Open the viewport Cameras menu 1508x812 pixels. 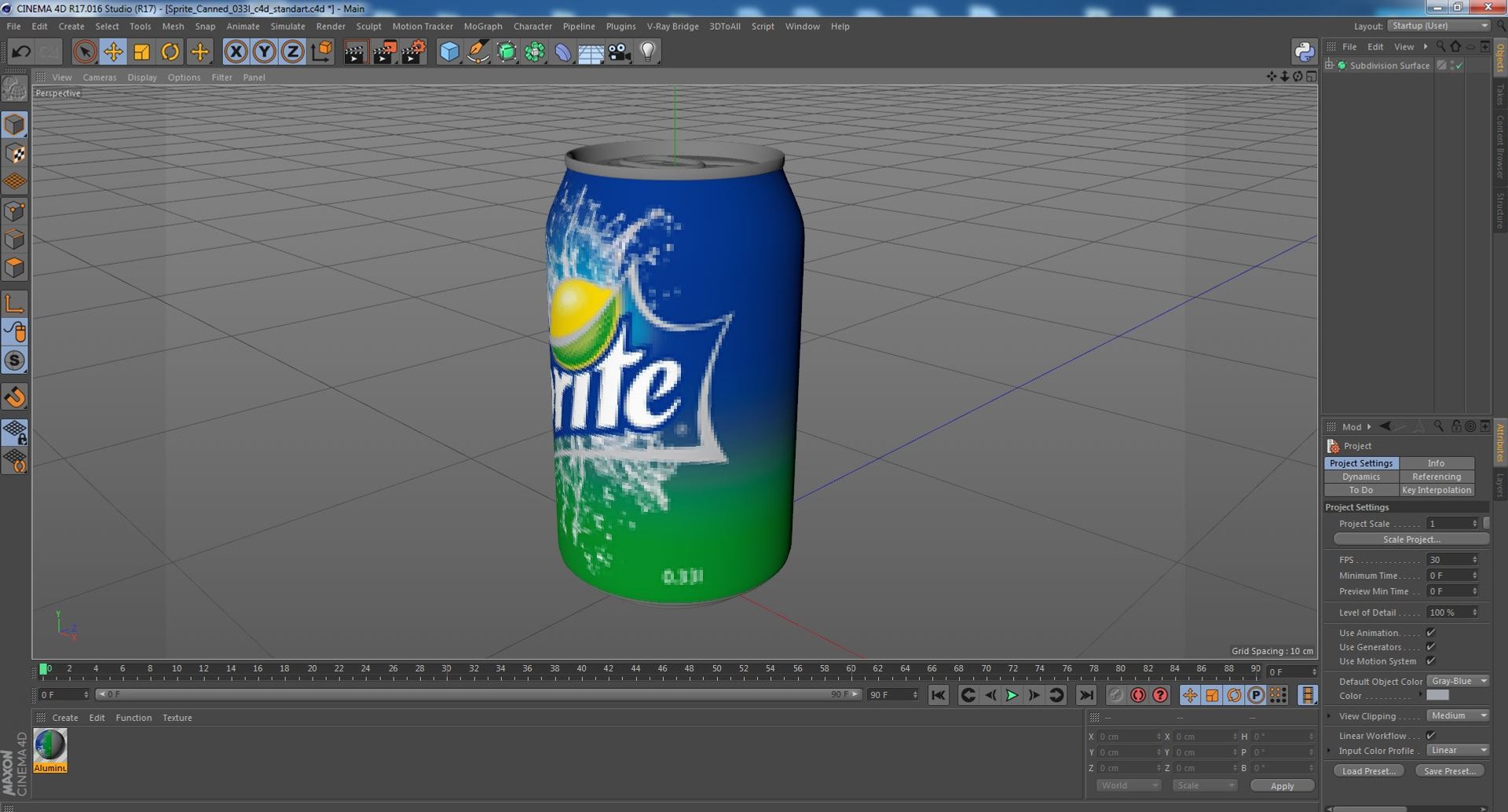(99, 77)
